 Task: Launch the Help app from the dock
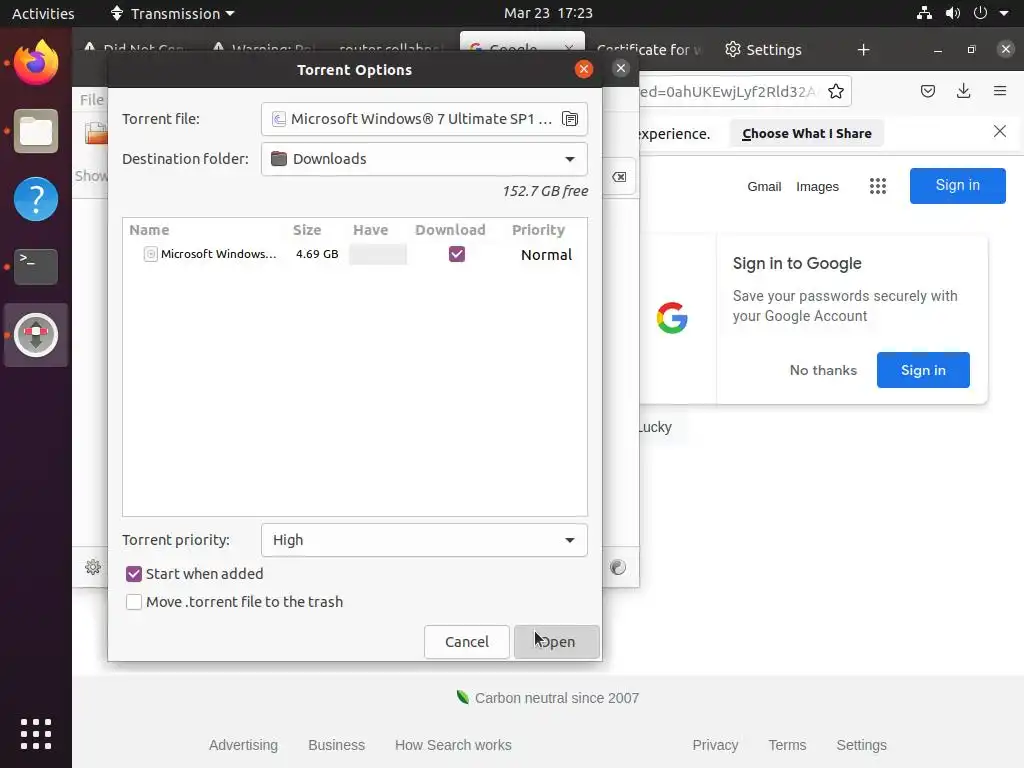(x=36, y=199)
